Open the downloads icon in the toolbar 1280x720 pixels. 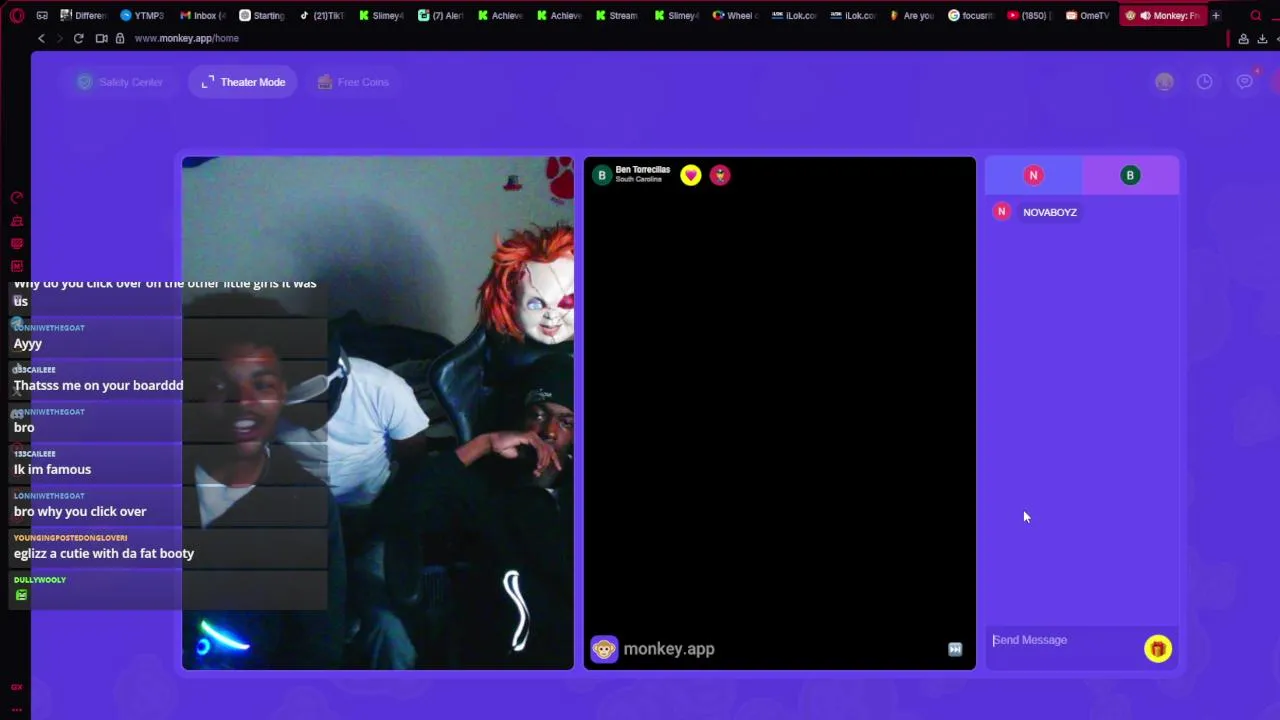pos(1262,38)
